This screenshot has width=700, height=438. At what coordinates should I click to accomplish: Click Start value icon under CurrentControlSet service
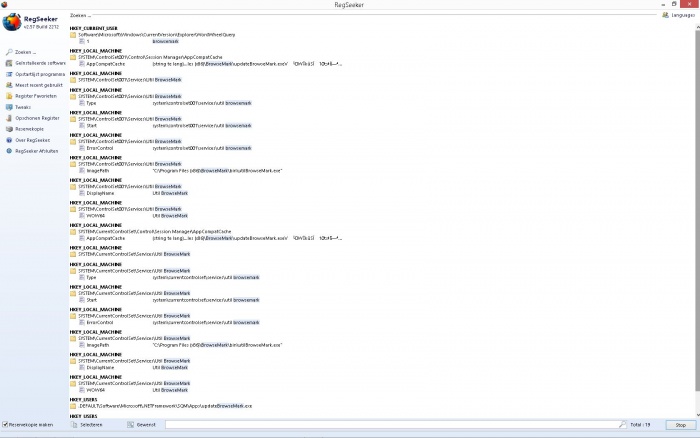[82, 300]
